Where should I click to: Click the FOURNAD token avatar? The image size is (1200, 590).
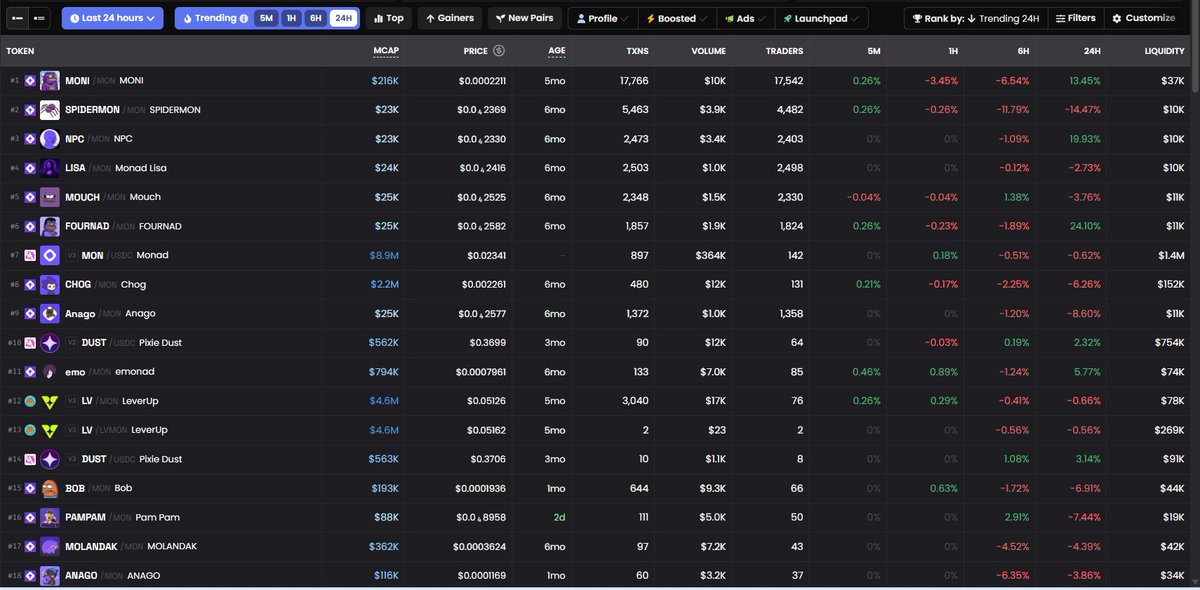[50, 226]
